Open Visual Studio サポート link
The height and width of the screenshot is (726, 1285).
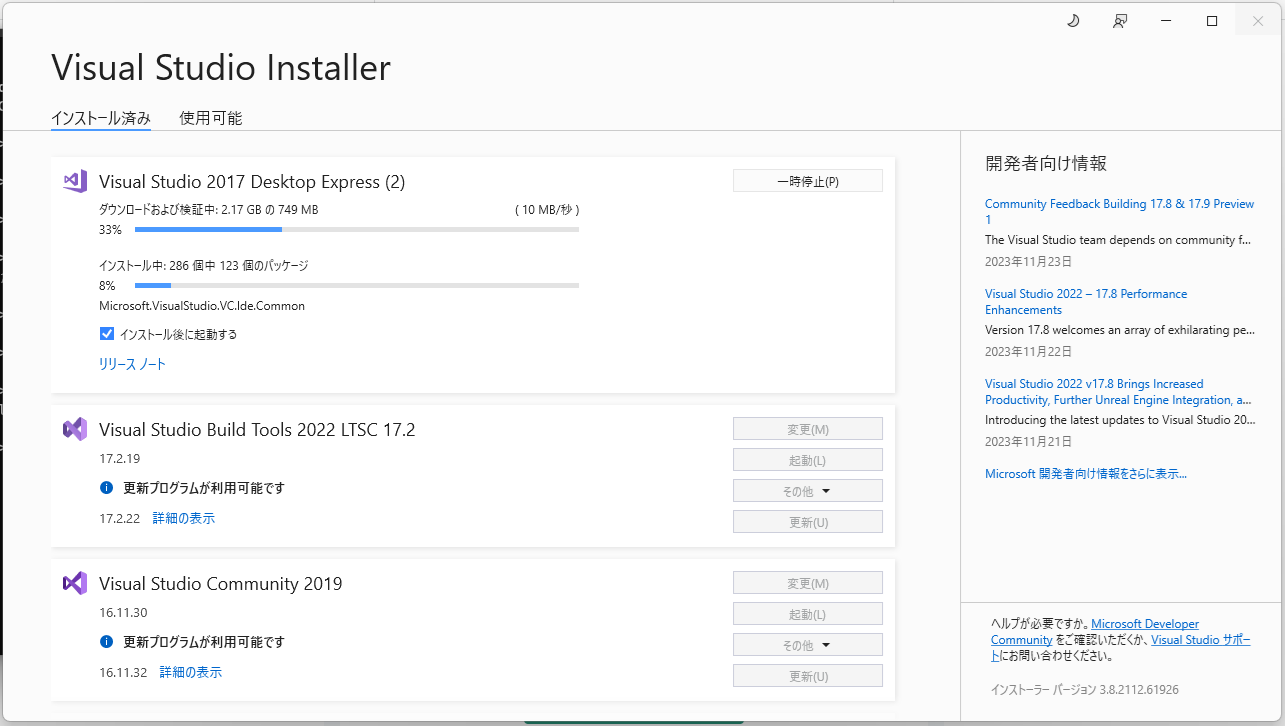pos(1200,640)
